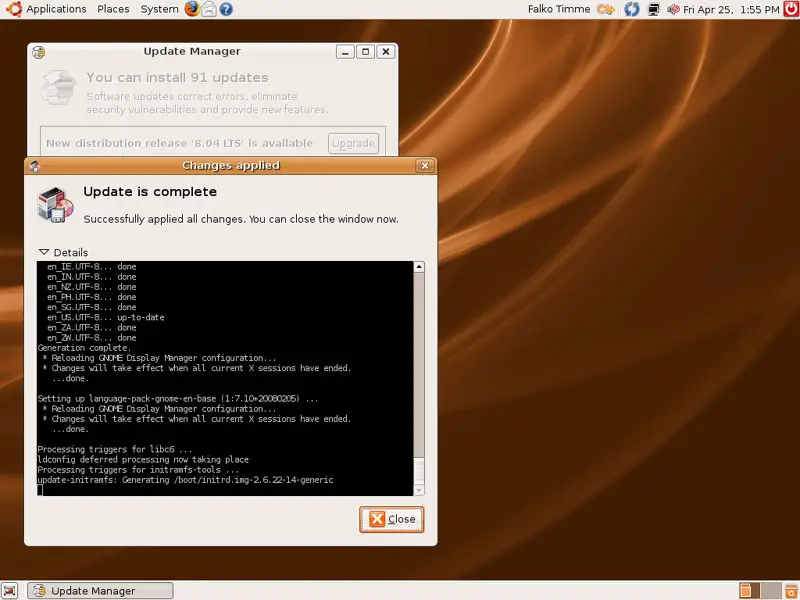Click the scrollbar up arrow in terminal details

(419, 267)
